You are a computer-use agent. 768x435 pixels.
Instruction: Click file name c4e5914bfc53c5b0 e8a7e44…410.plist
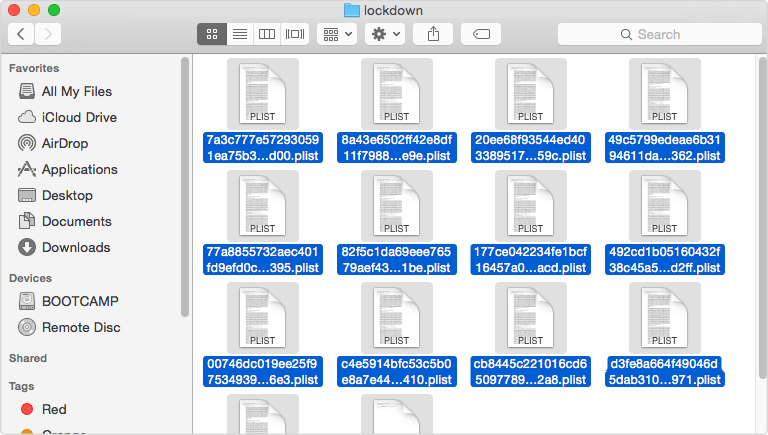(x=397, y=371)
